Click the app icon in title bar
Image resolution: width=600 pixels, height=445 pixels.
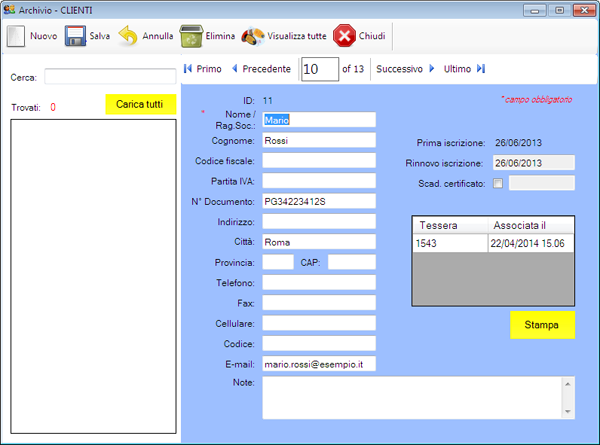pyautogui.click(x=9, y=10)
